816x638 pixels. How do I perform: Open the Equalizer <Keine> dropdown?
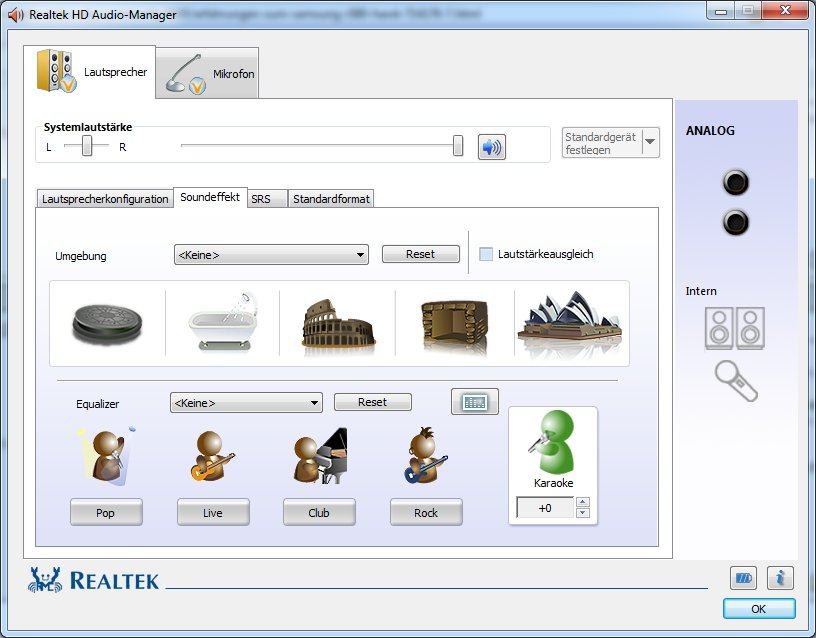point(246,403)
